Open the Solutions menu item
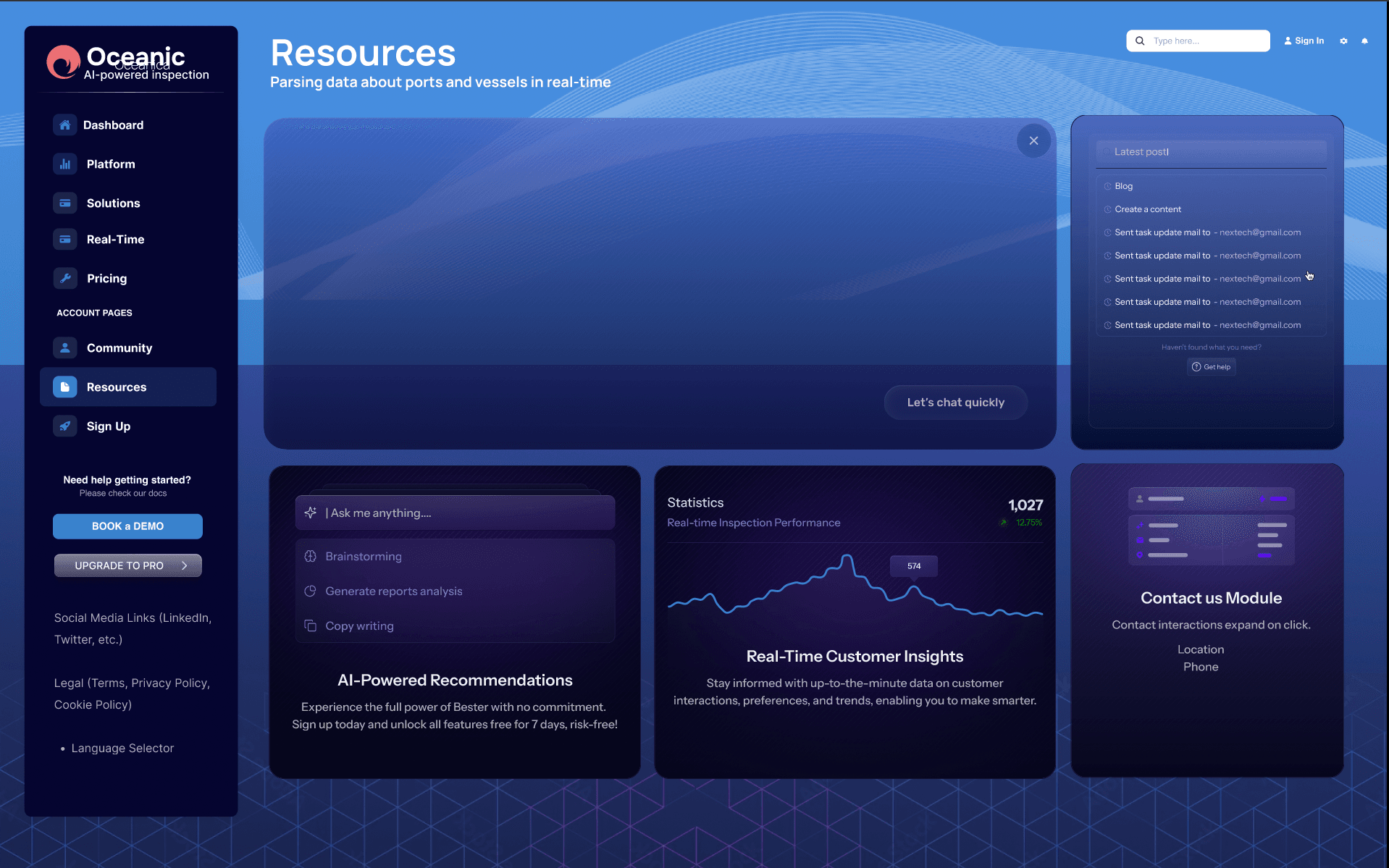 click(113, 203)
